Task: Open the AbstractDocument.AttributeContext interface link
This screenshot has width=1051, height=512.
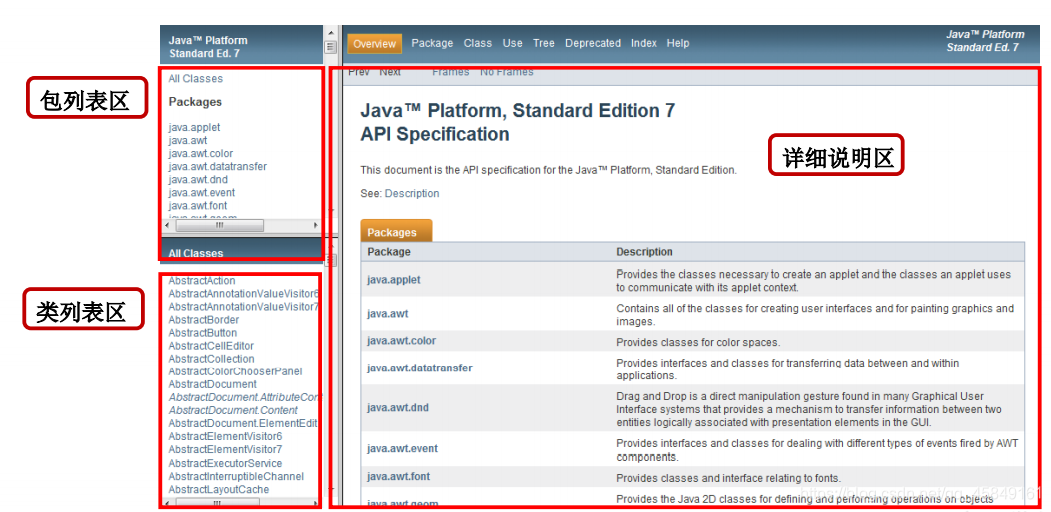Action: pyautogui.click(x=245, y=397)
